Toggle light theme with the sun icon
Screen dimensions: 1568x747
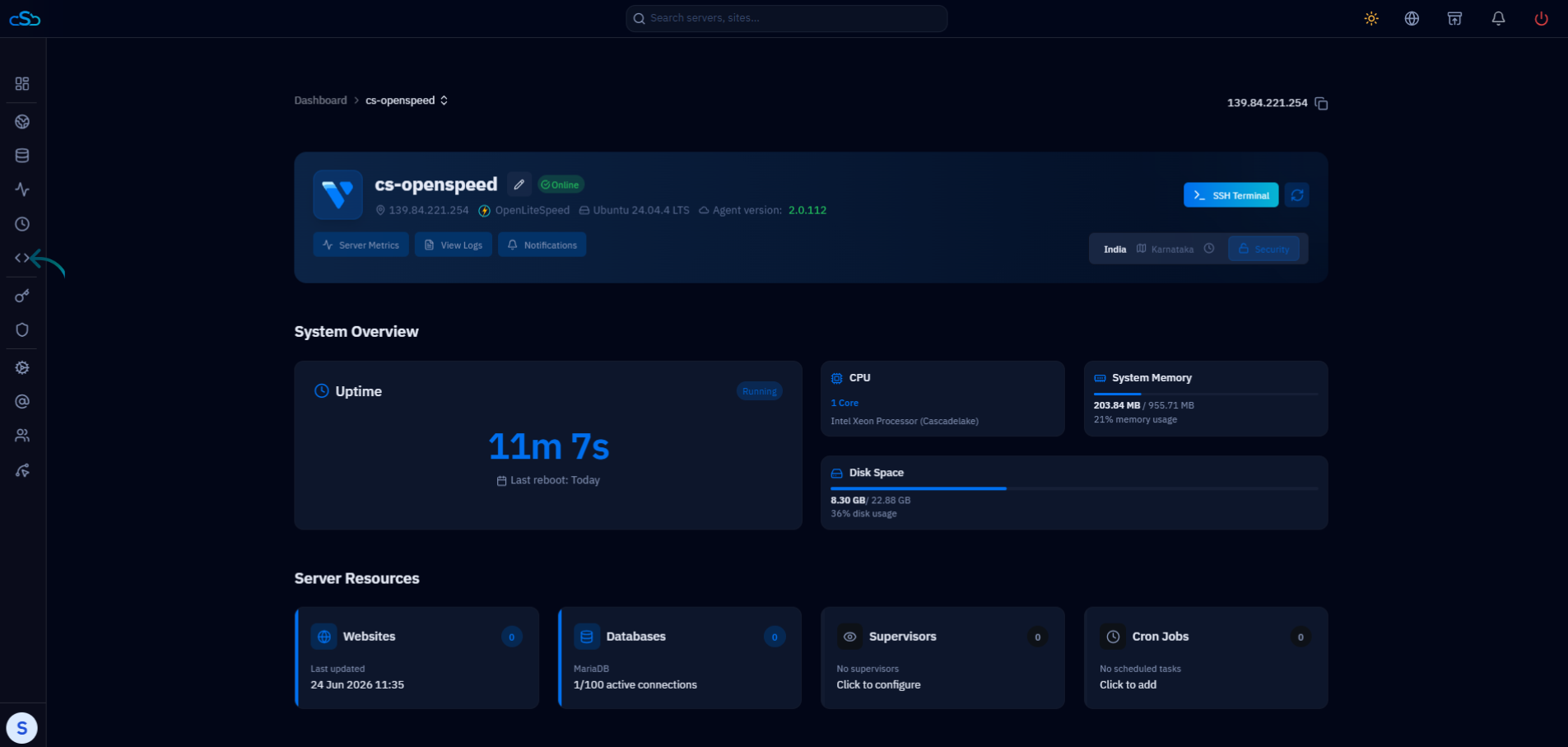point(1371,18)
